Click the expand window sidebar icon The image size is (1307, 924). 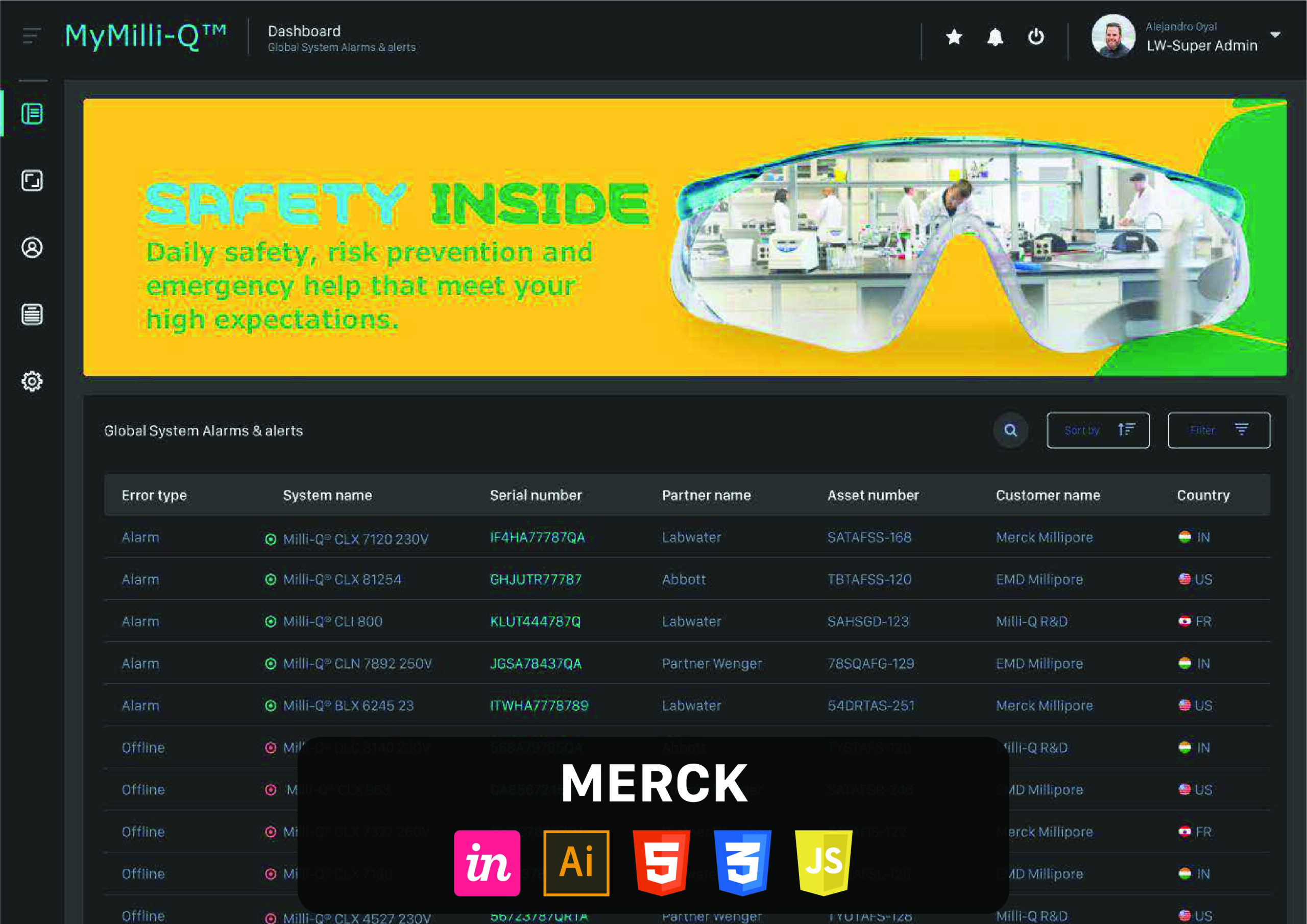[x=32, y=181]
